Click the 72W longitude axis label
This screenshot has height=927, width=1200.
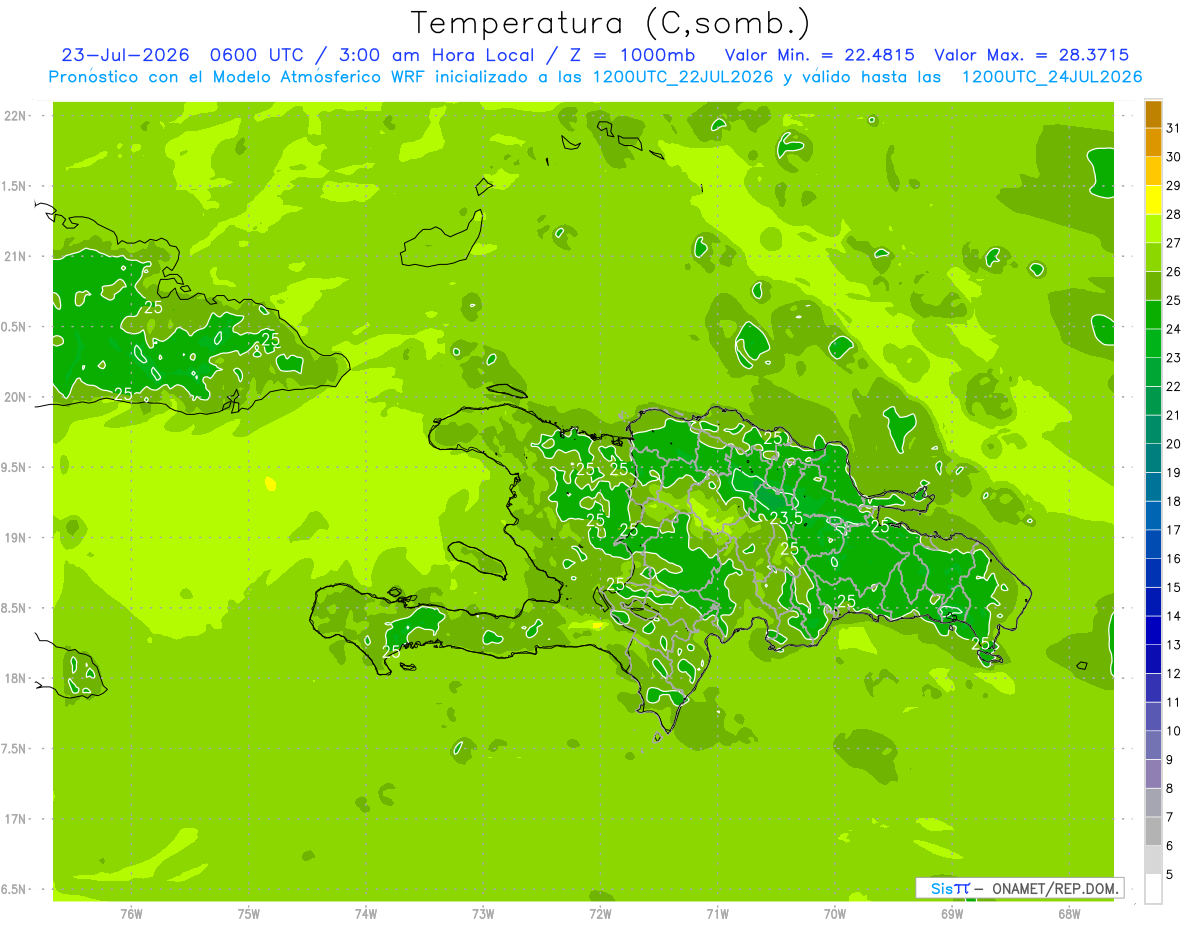(x=600, y=913)
